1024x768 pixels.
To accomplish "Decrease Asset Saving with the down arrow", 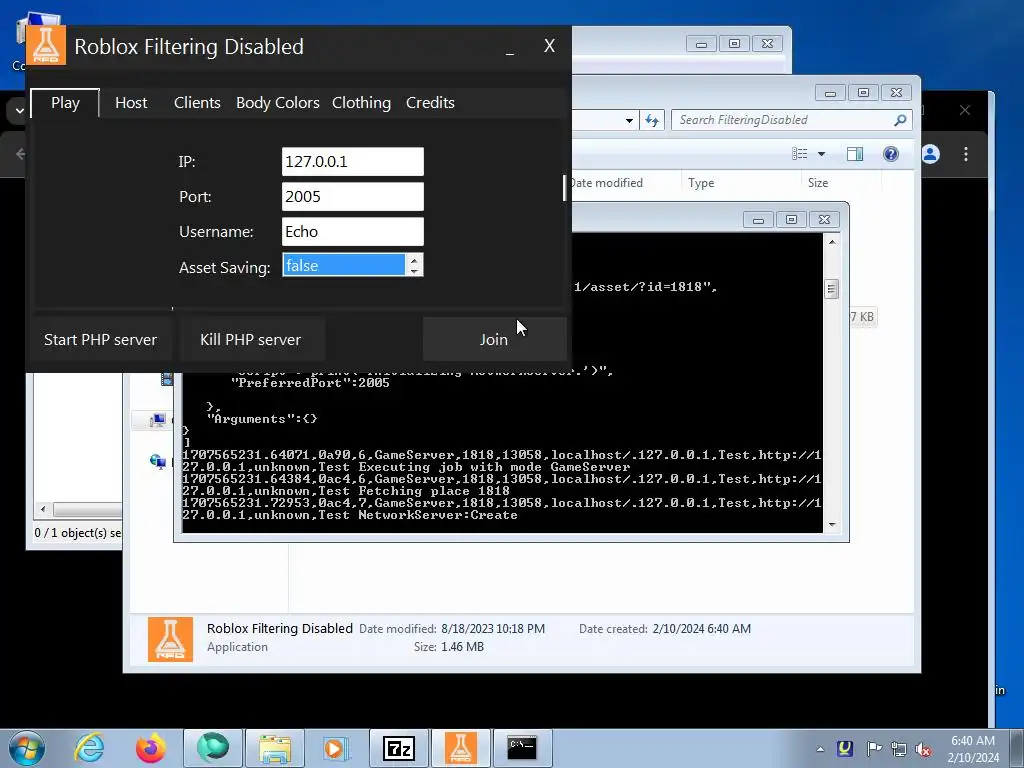I will (414, 270).
